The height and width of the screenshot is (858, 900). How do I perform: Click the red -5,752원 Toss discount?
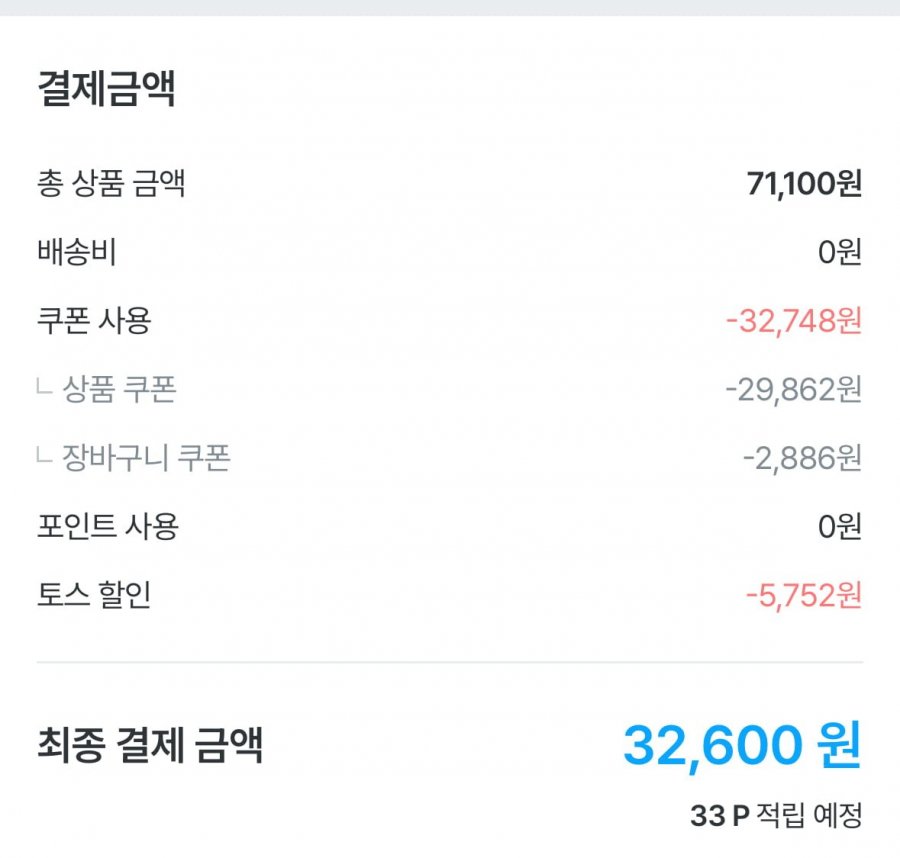[803, 595]
